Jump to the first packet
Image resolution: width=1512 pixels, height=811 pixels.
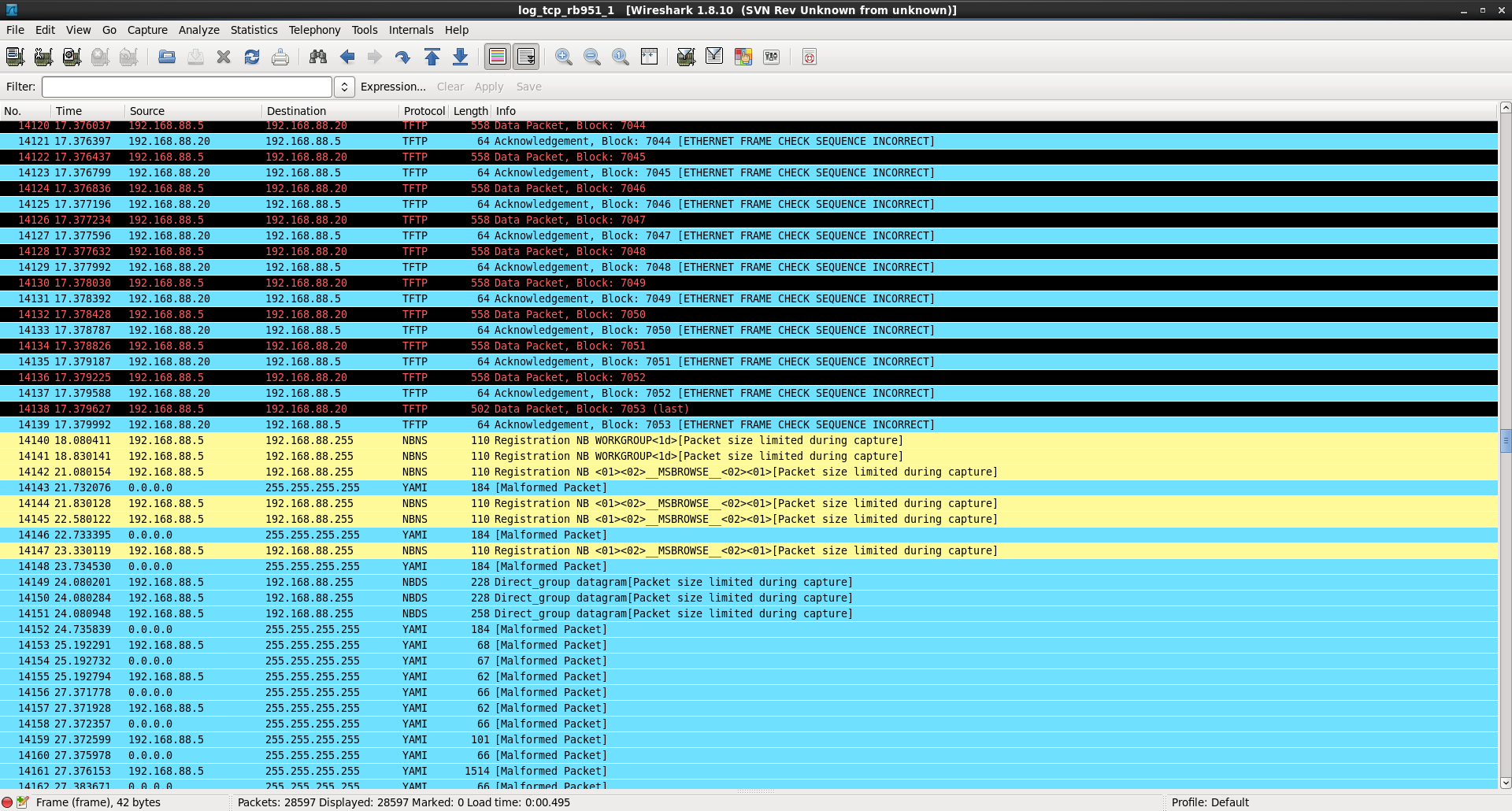point(432,57)
